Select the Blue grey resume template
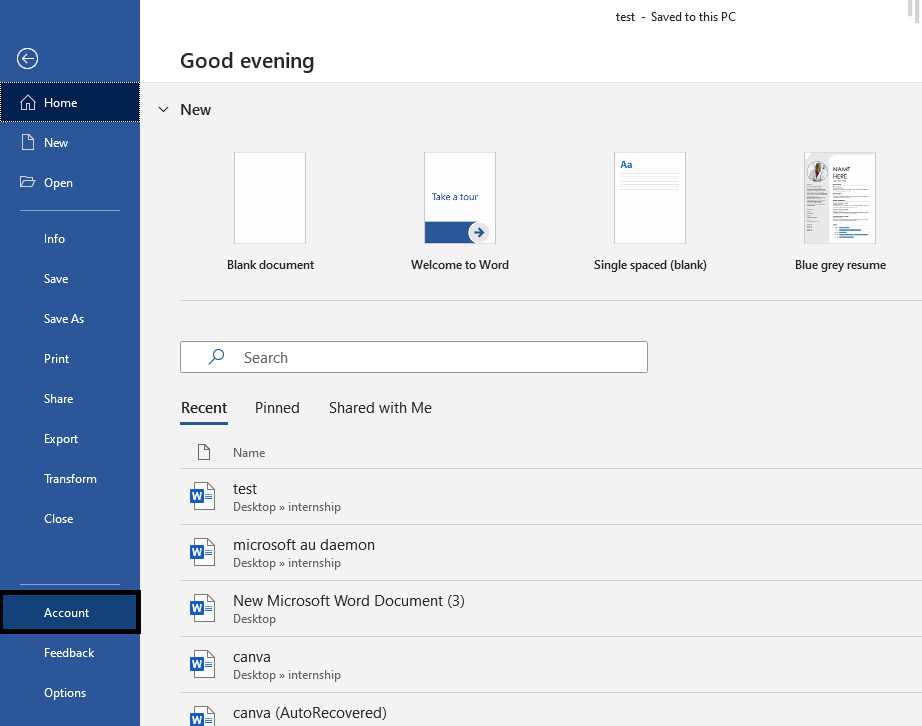This screenshot has width=922, height=726. point(840,198)
